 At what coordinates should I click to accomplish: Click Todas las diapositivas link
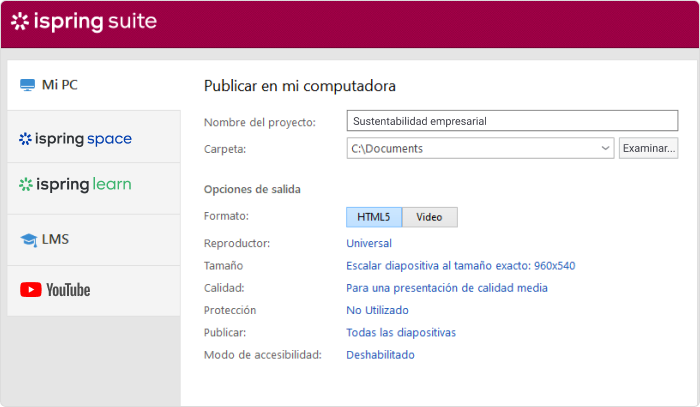tap(401, 332)
